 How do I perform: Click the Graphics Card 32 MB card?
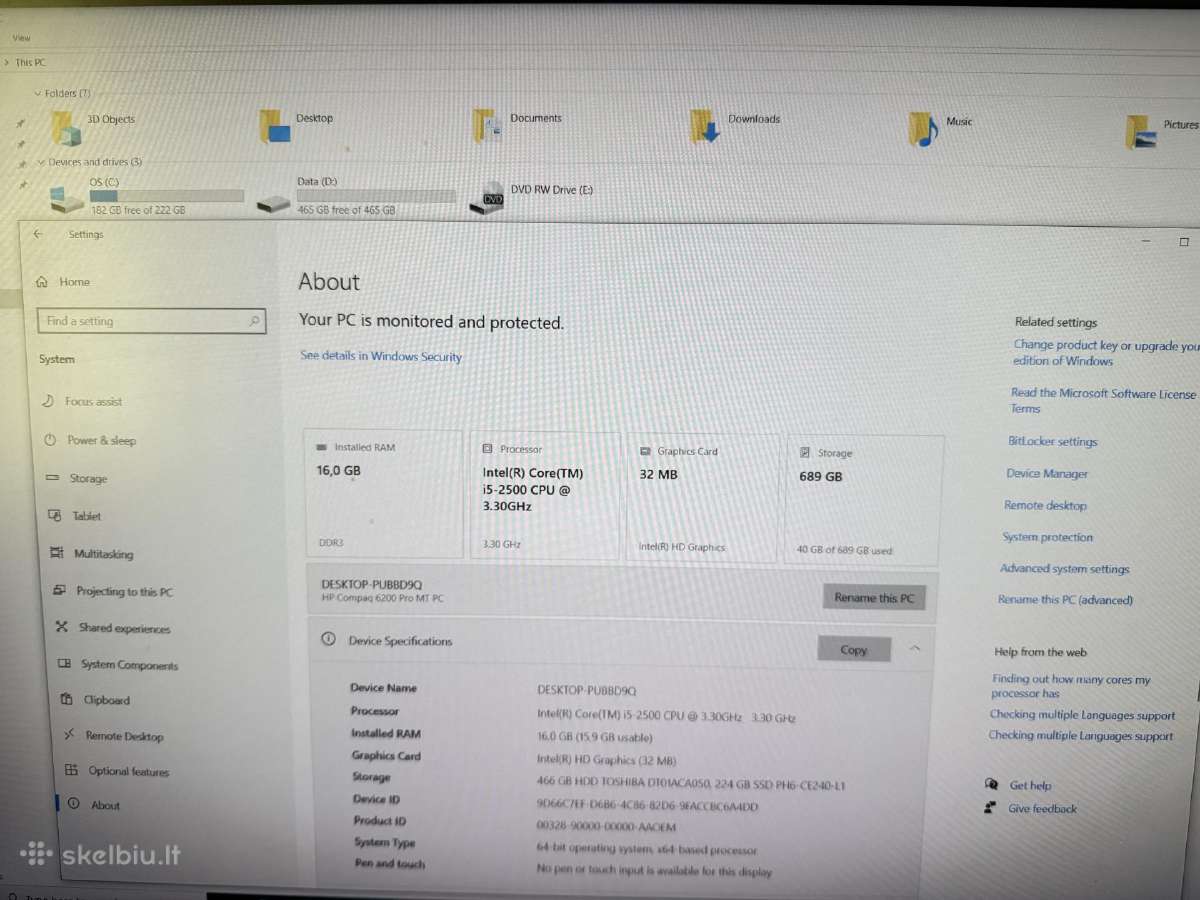703,497
